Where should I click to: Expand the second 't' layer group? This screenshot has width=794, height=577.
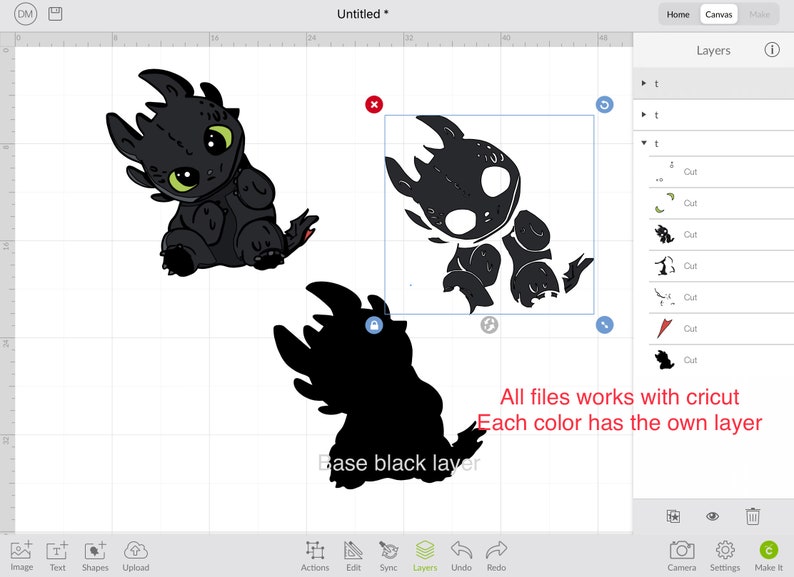point(644,114)
